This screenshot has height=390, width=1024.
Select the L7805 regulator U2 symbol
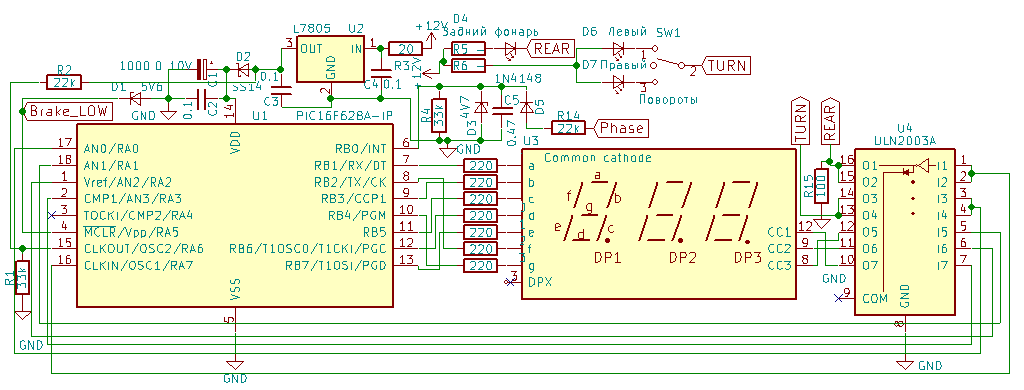click(x=330, y=59)
